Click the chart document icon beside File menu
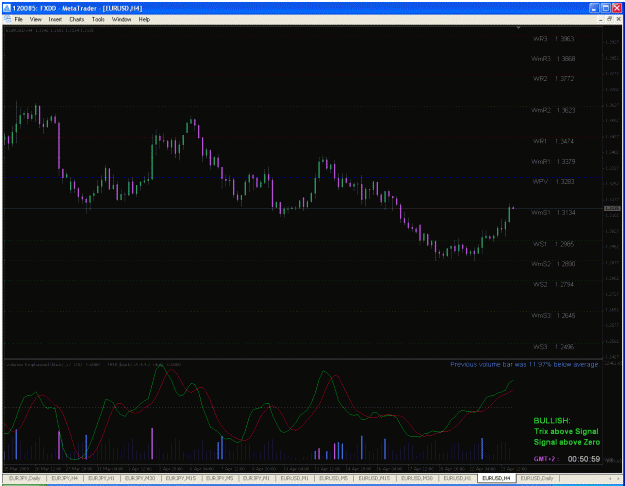The height and width of the screenshot is (486, 625). 7,19
